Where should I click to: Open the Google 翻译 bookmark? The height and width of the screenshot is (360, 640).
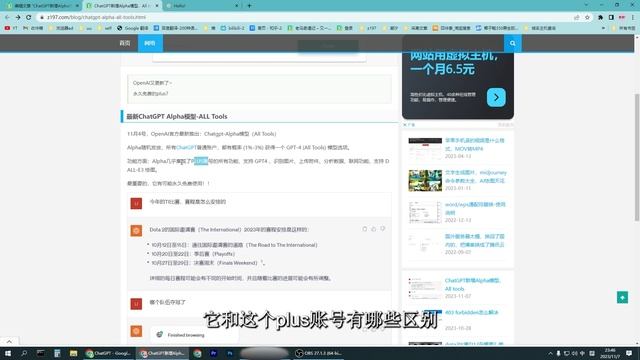click(133, 28)
